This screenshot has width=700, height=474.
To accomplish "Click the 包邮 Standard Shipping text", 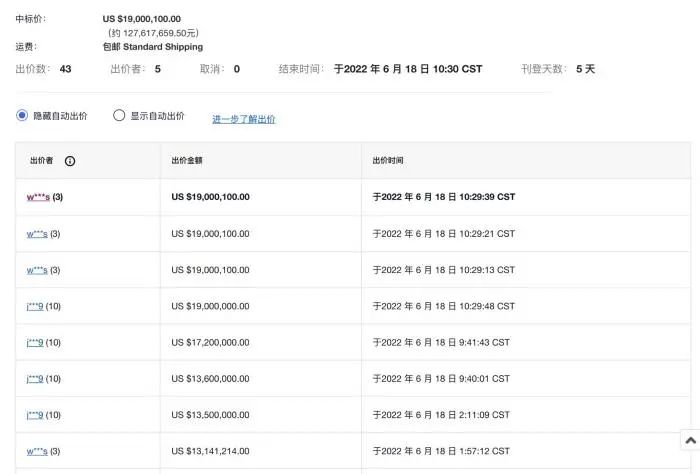I will point(153,47).
